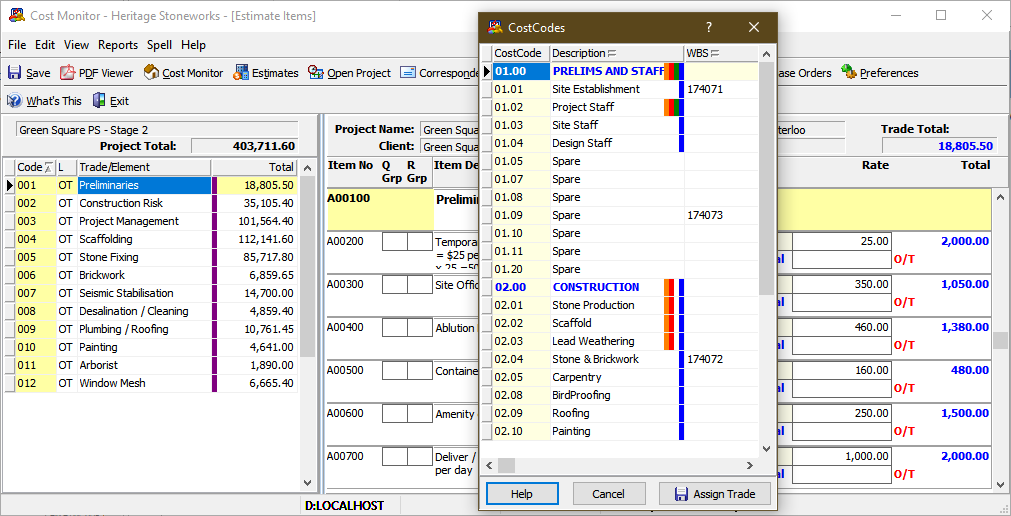Viewport: 1011px width, 516px height.
Task: Click the Cancel button in CostCodes dialog
Action: tap(608, 494)
